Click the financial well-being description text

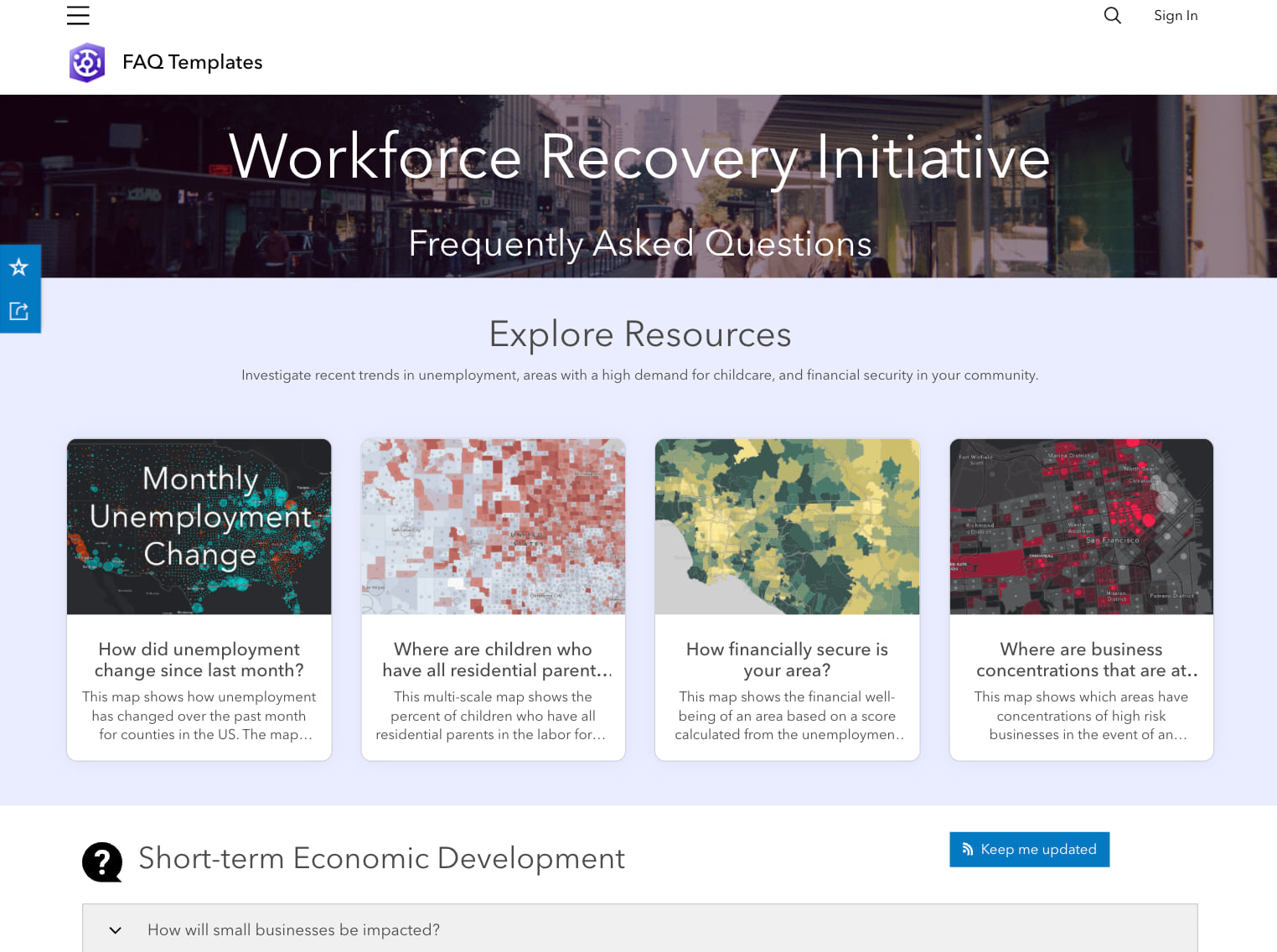788,716
